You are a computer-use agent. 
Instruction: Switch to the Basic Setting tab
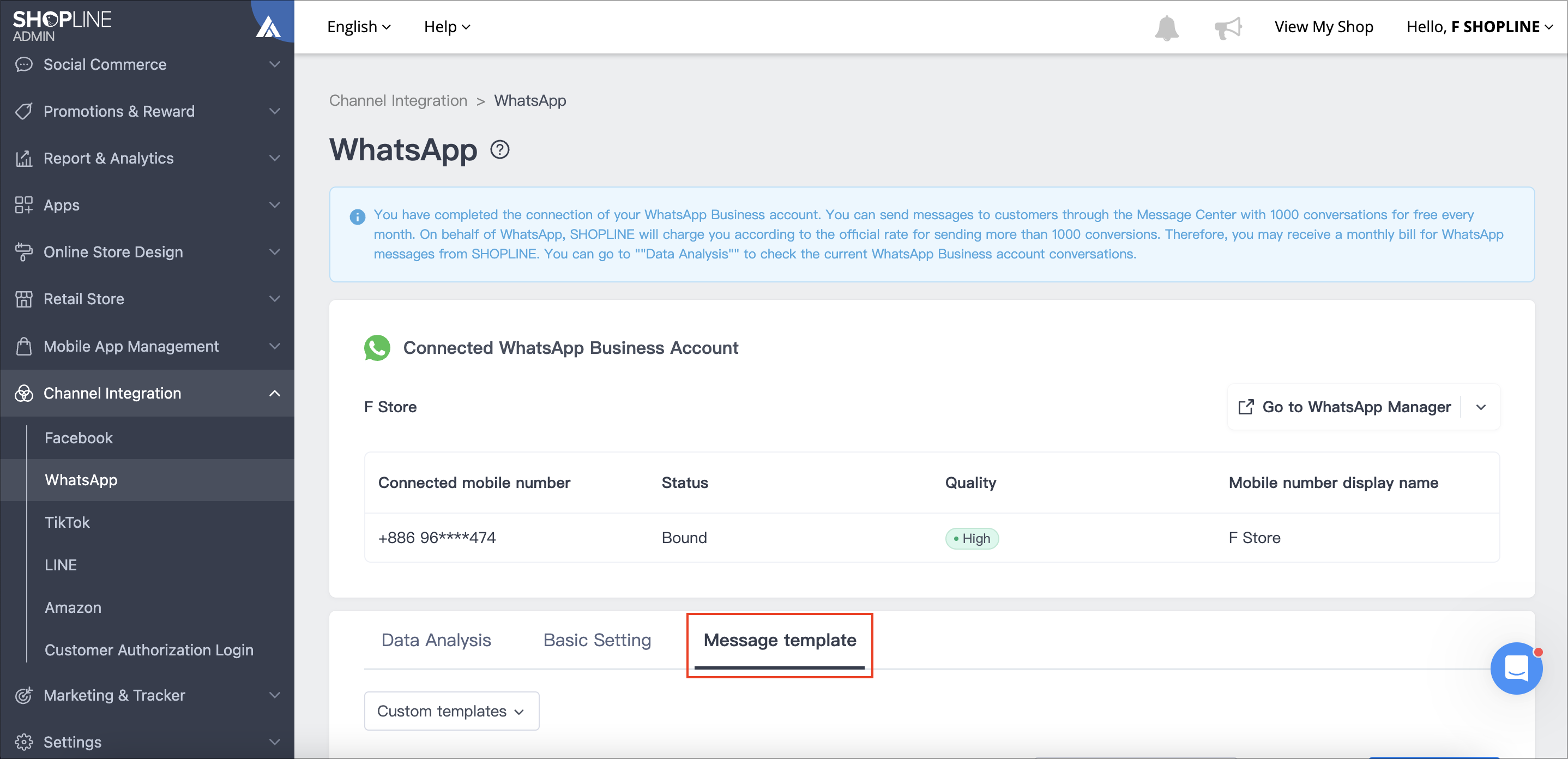point(597,640)
